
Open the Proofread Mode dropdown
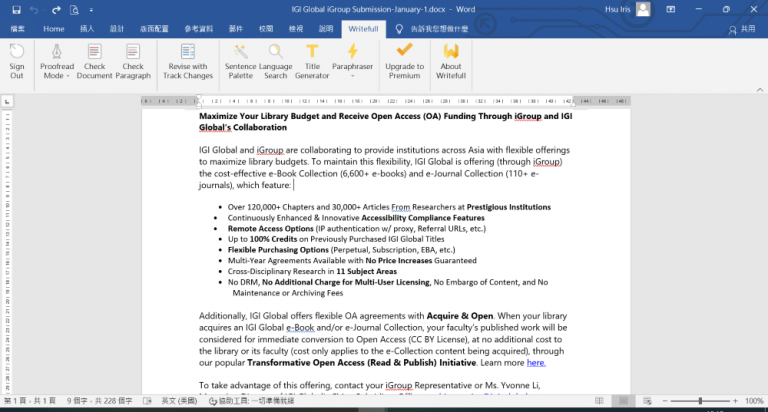coord(57,61)
